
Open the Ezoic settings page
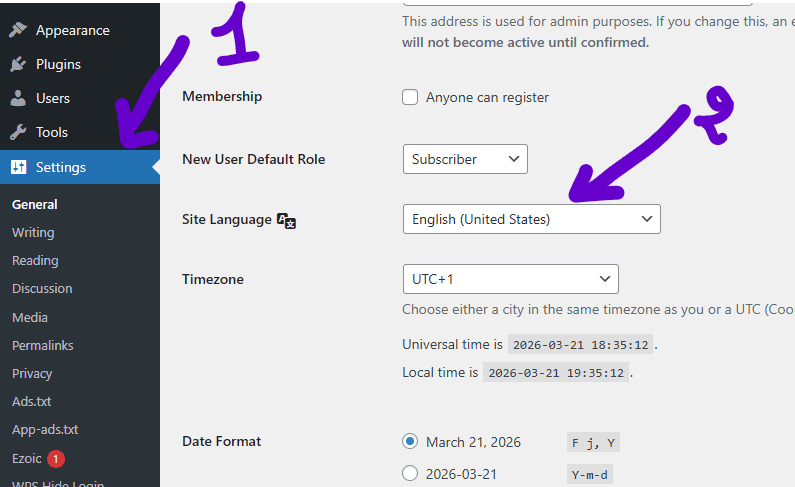26,459
